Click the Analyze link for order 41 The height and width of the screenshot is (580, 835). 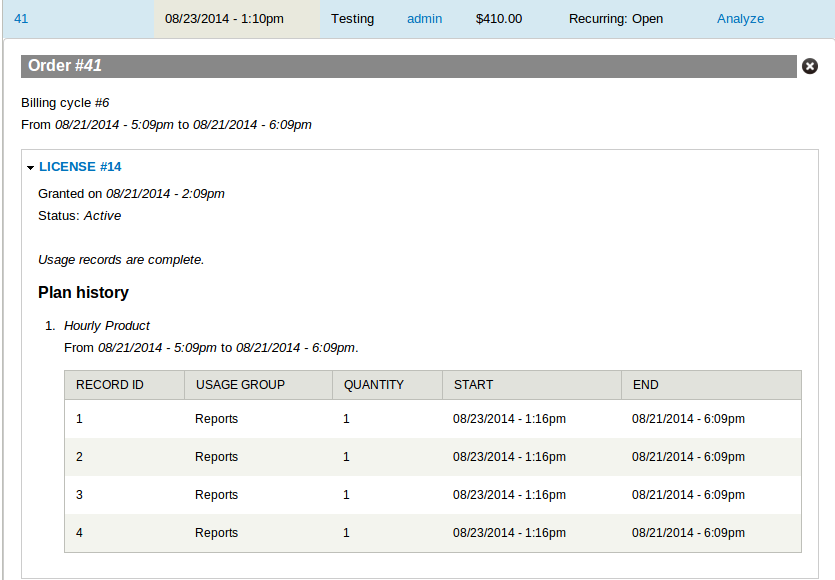click(740, 18)
